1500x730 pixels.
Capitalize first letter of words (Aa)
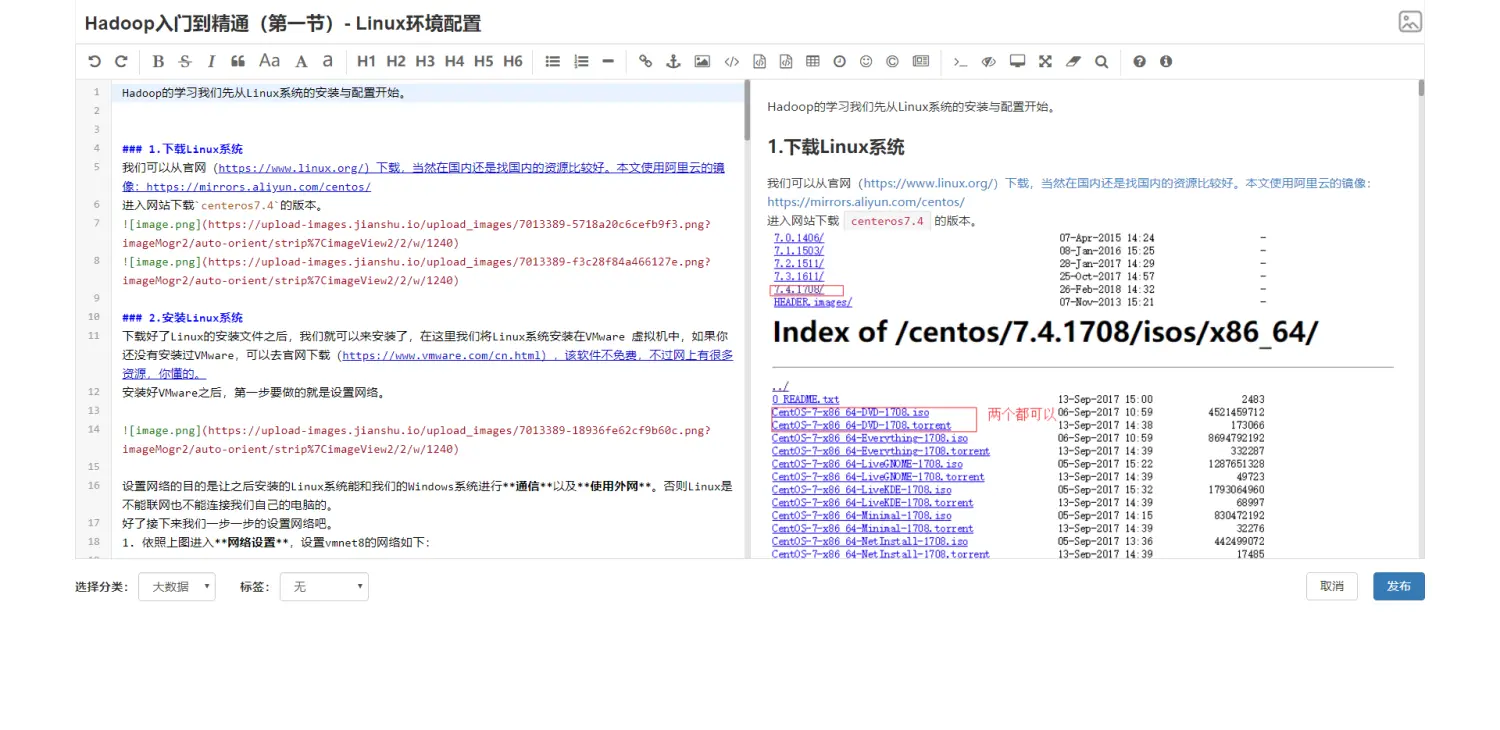pos(270,61)
